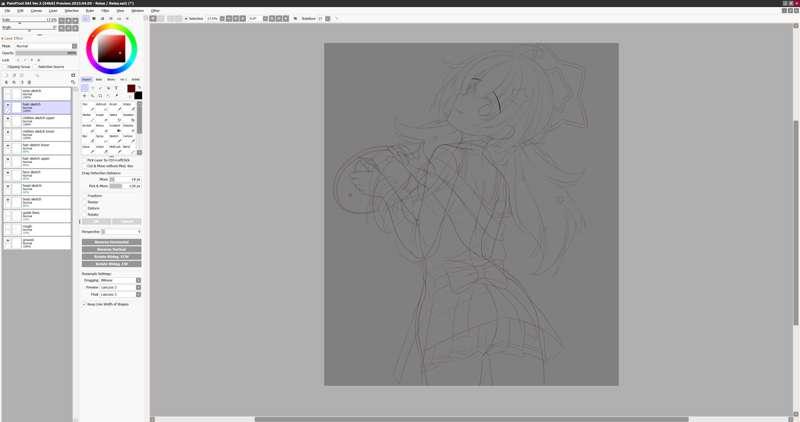Toggle the Selection checkbox in the quick bar

click(186, 18)
